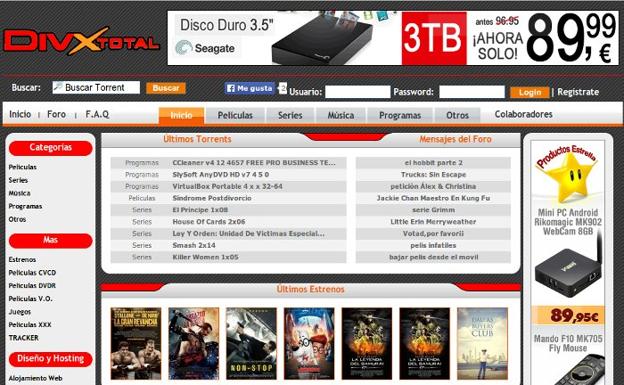624x385 pixels.
Task: Open the F.A.Q link
Action: tap(97, 114)
